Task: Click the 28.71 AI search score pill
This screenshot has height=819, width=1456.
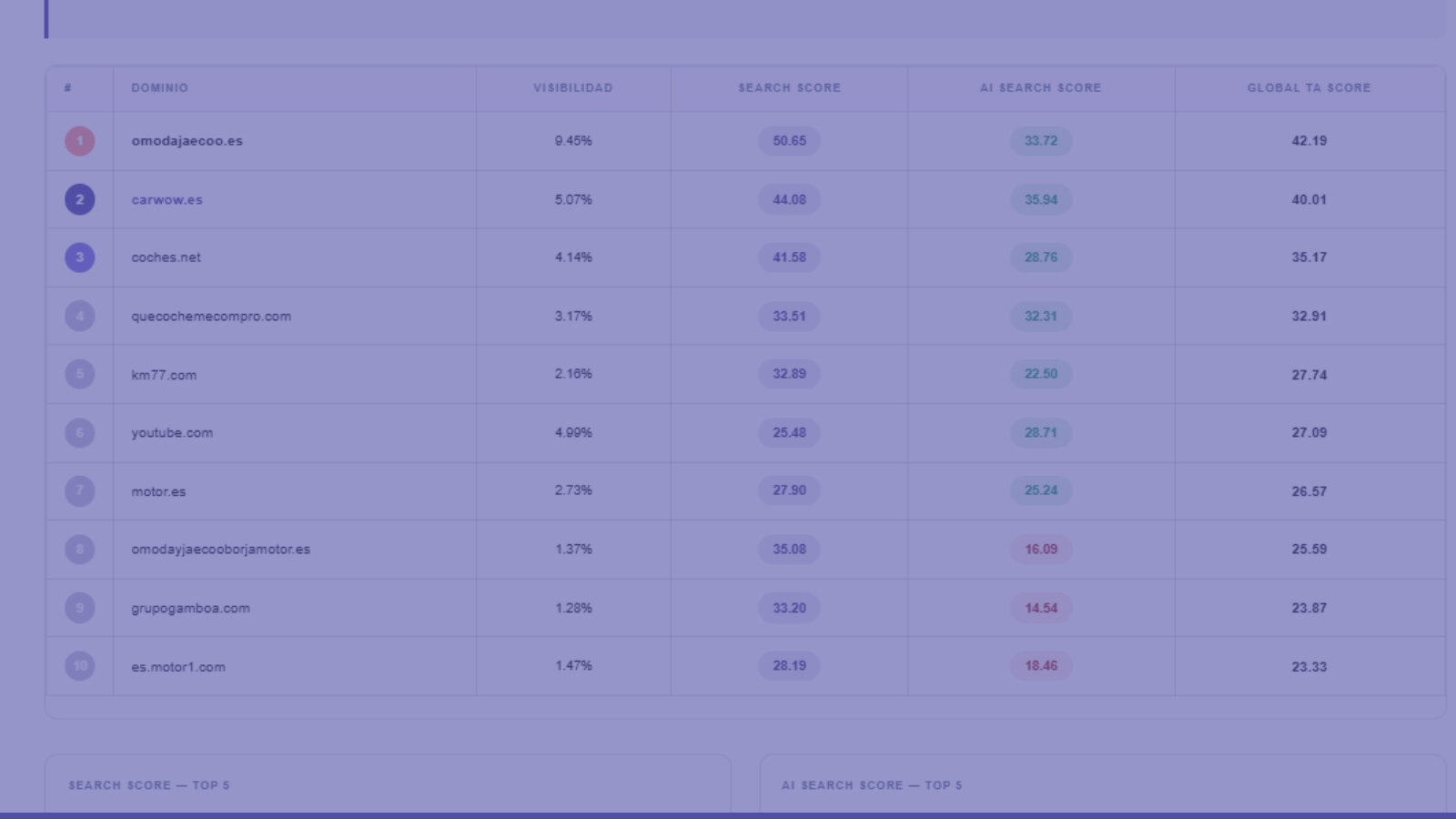Action: [1041, 432]
